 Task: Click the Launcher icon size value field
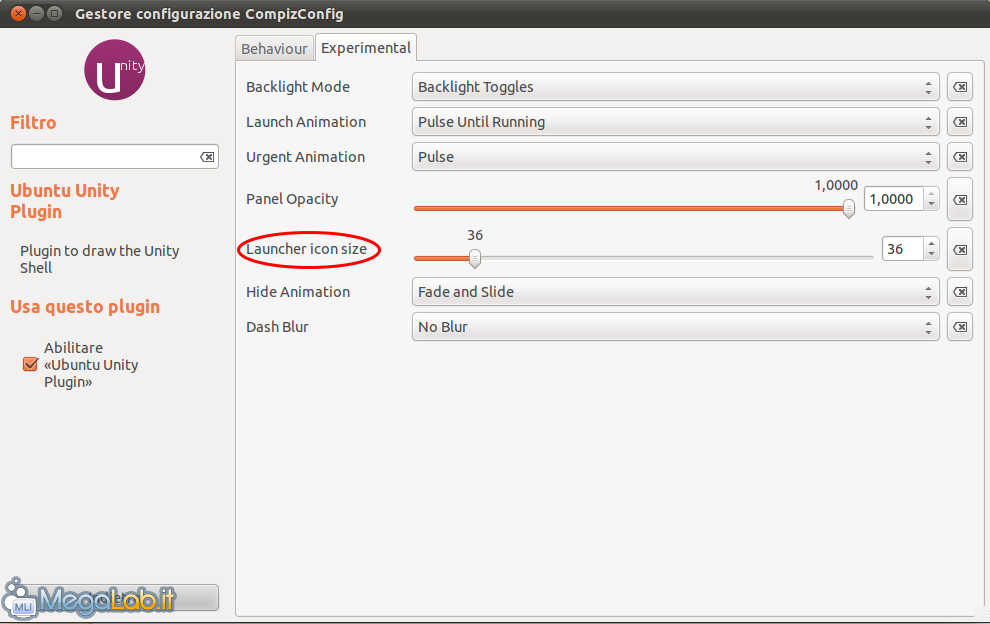click(x=903, y=249)
